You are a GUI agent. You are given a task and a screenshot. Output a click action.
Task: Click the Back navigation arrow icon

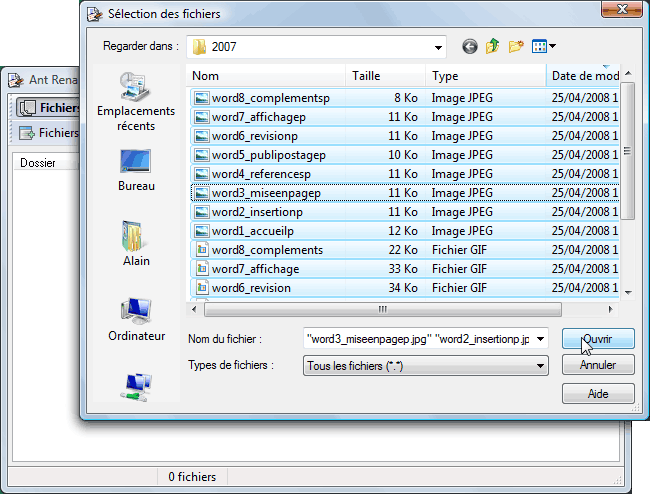[470, 46]
